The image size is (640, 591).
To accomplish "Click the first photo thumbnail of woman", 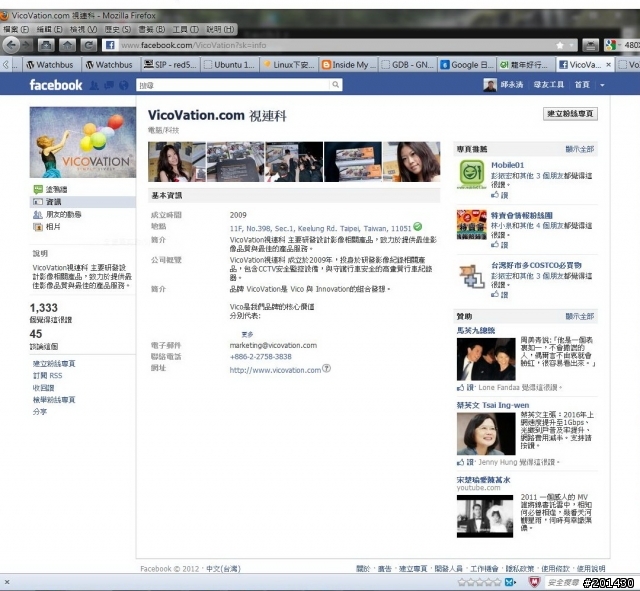I will click(177, 162).
